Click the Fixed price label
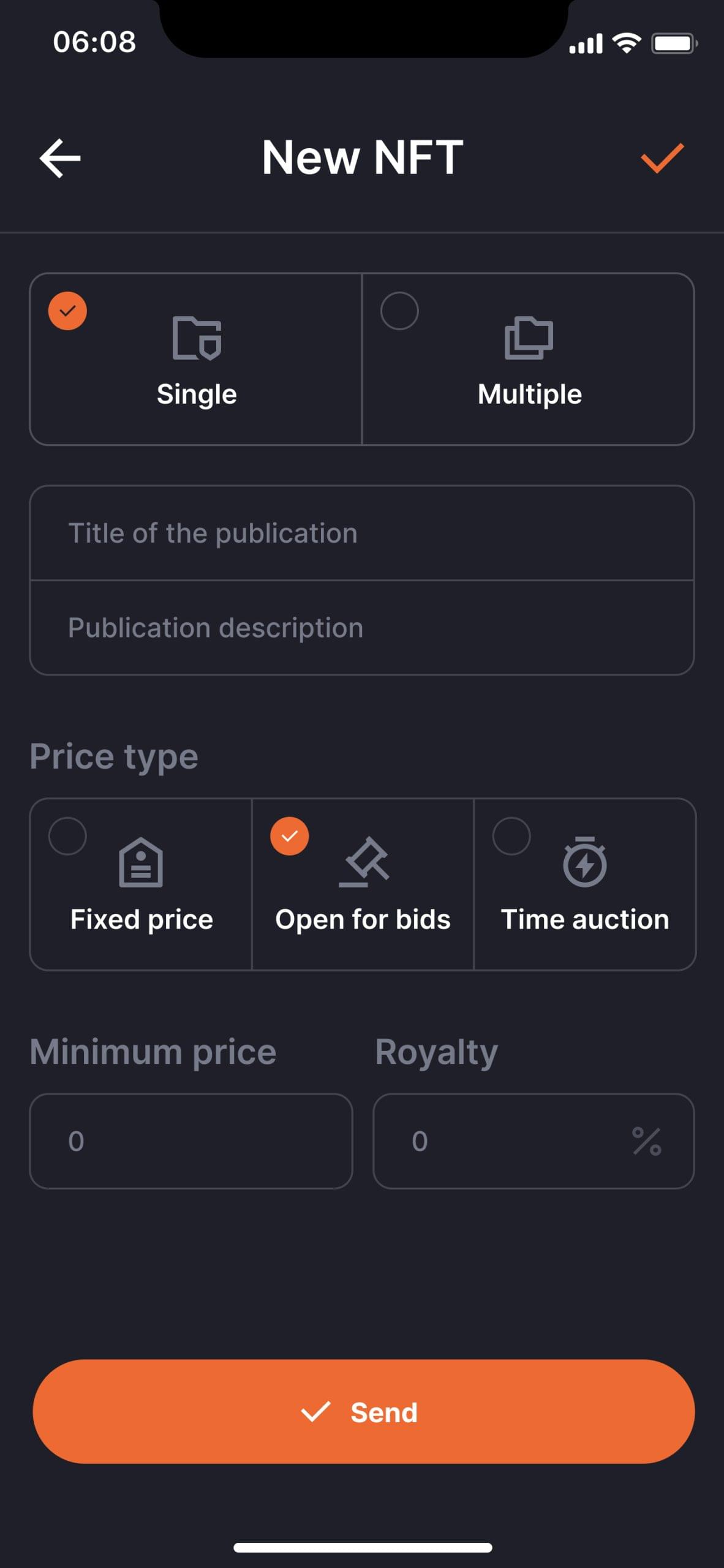Screen dimensions: 724x1568 (x=141, y=919)
